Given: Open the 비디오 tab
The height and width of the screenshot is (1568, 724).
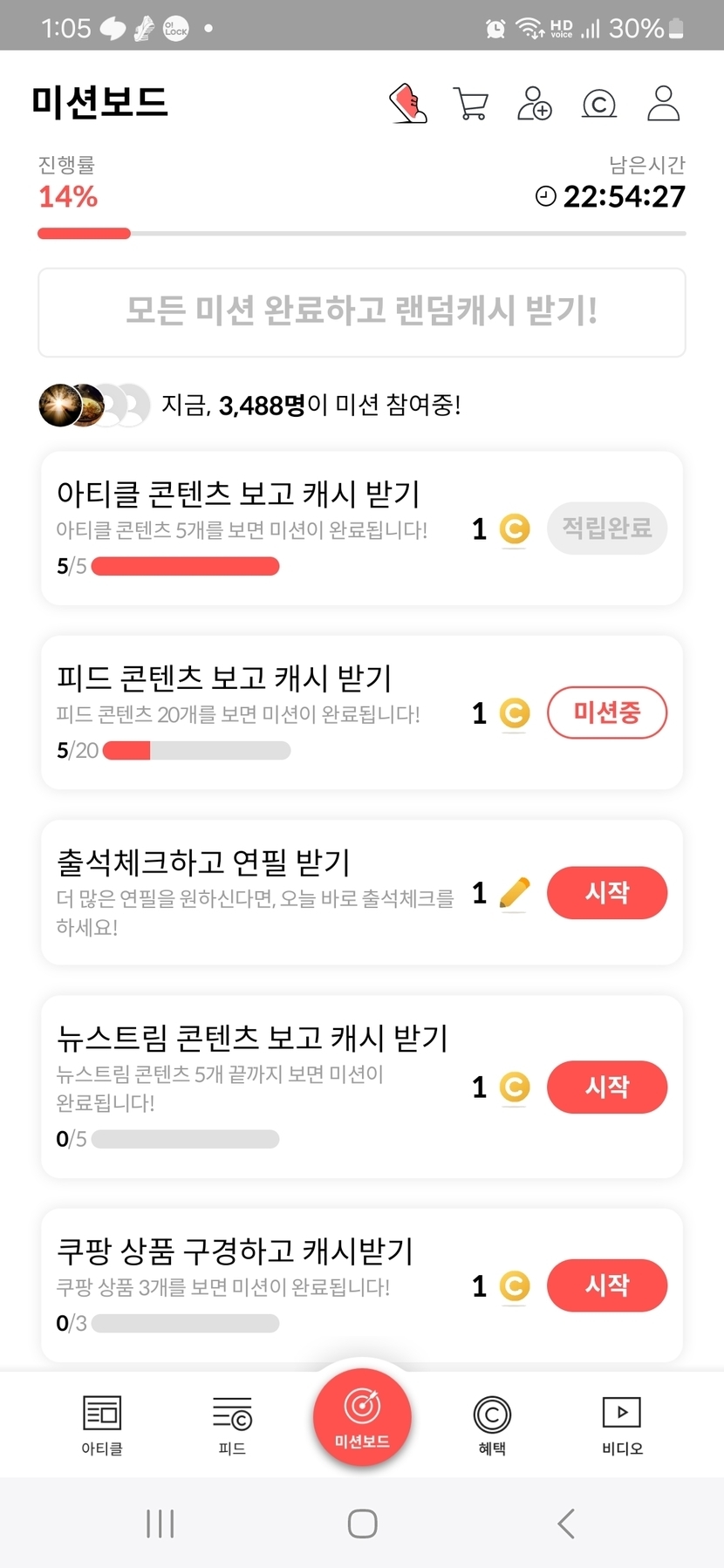Looking at the screenshot, I should 622,1424.
